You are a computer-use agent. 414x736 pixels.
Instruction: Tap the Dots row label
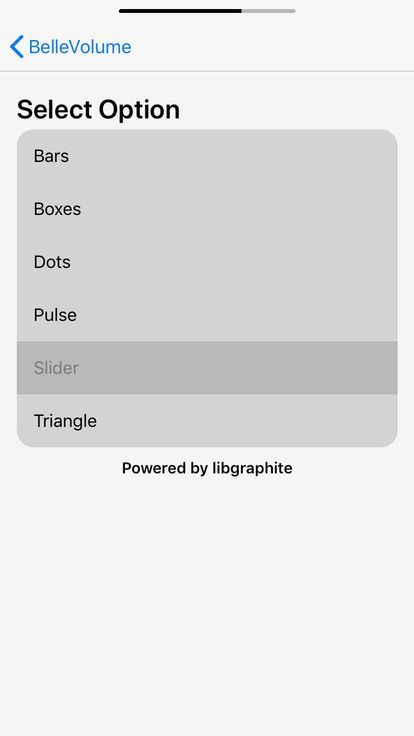(52, 262)
